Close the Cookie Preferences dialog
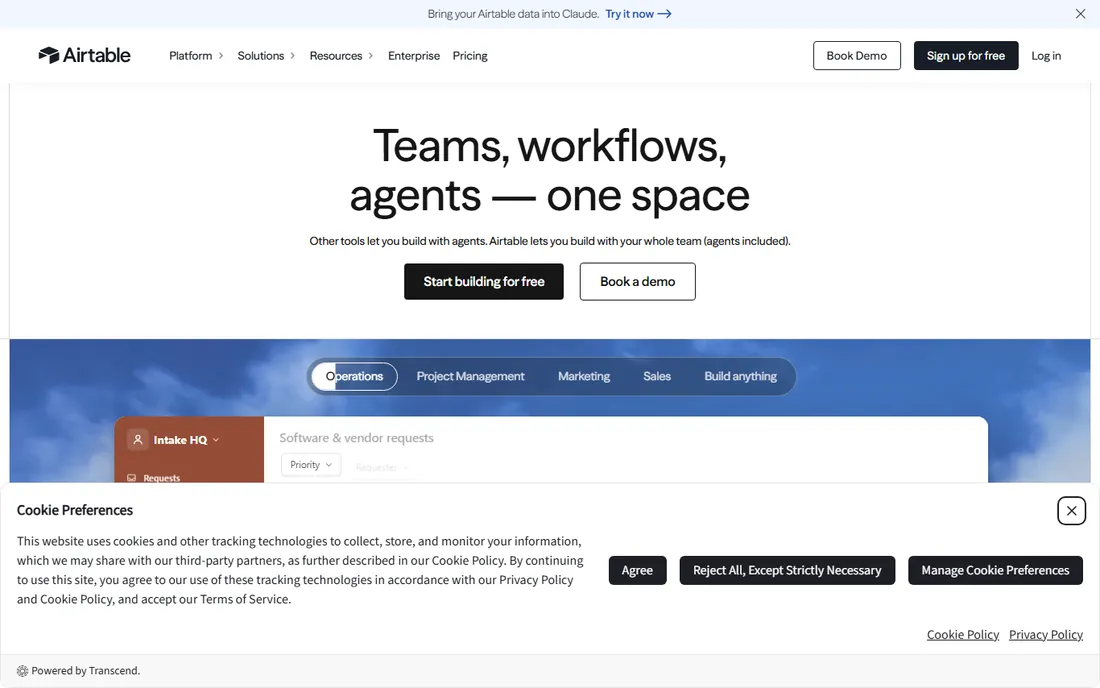 pyautogui.click(x=1071, y=511)
